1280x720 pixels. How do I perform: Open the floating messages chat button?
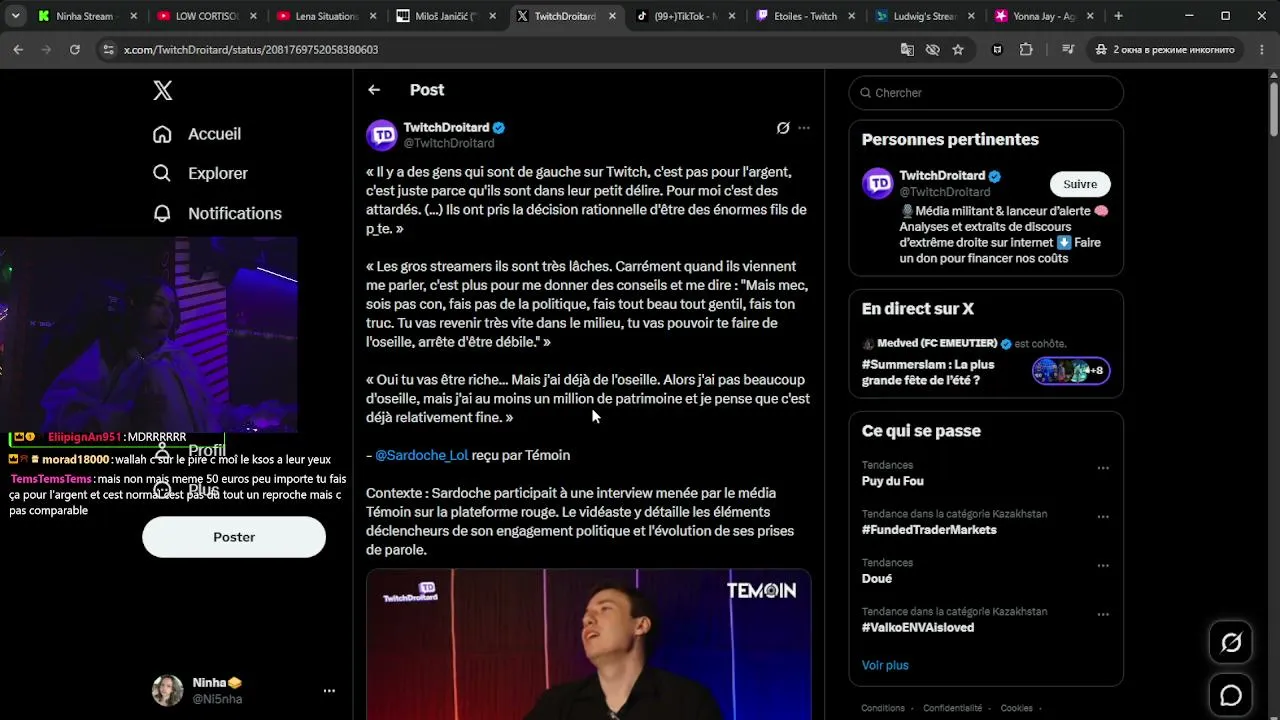point(1231,695)
